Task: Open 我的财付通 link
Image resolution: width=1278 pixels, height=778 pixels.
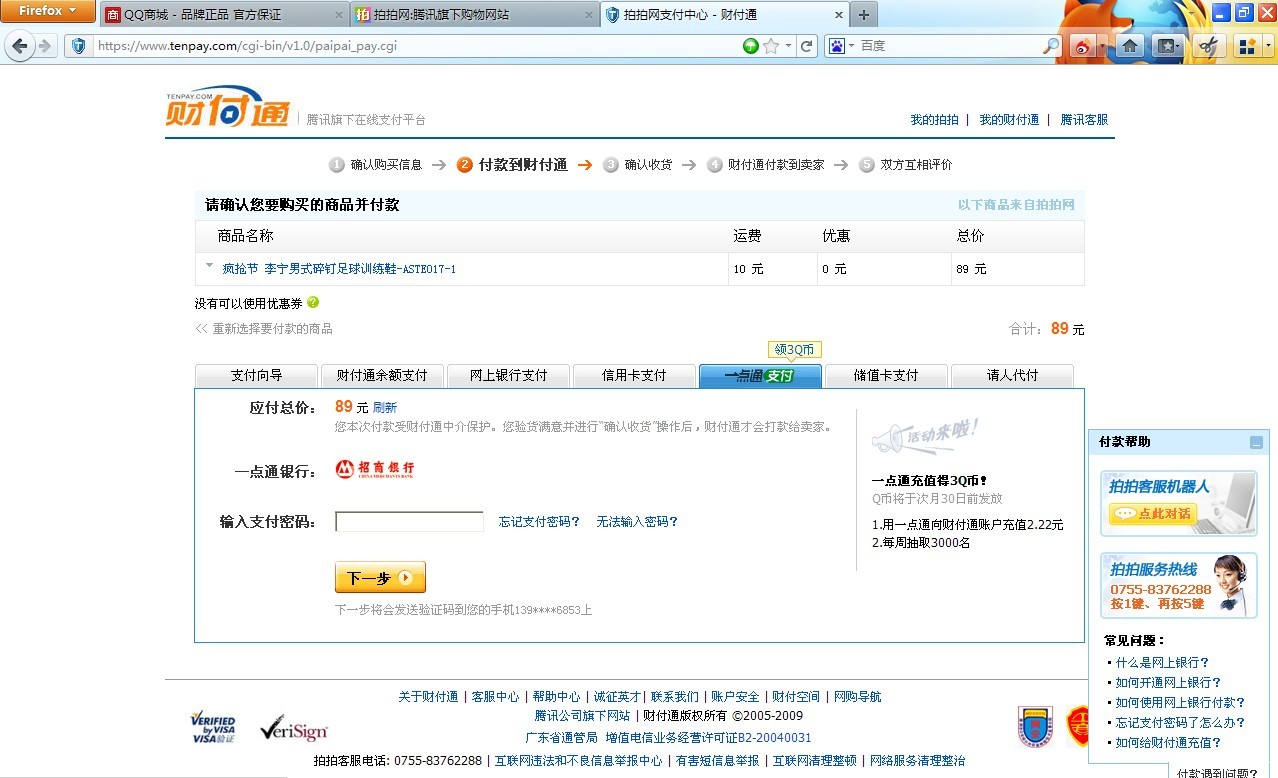Action: point(1009,120)
